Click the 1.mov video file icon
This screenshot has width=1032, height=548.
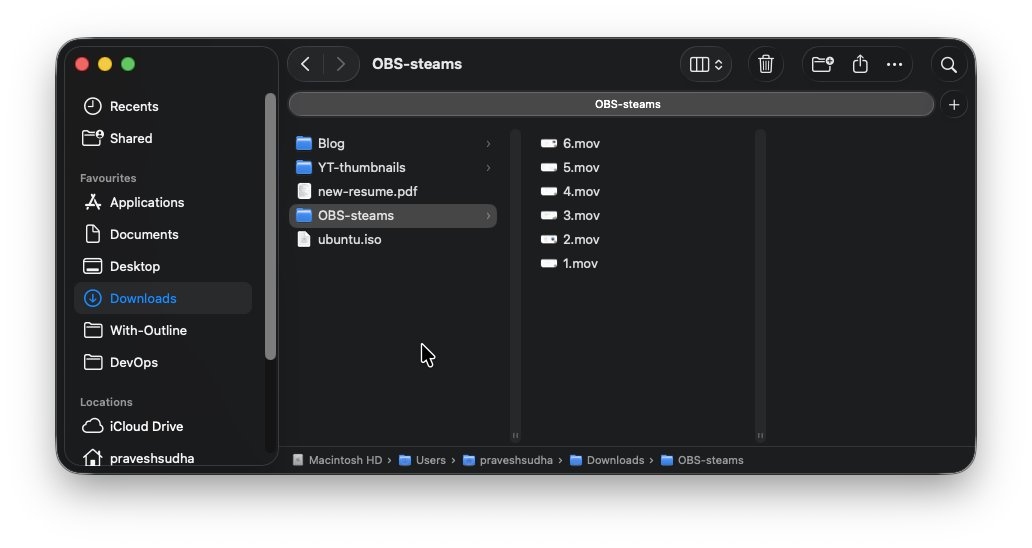click(x=549, y=264)
